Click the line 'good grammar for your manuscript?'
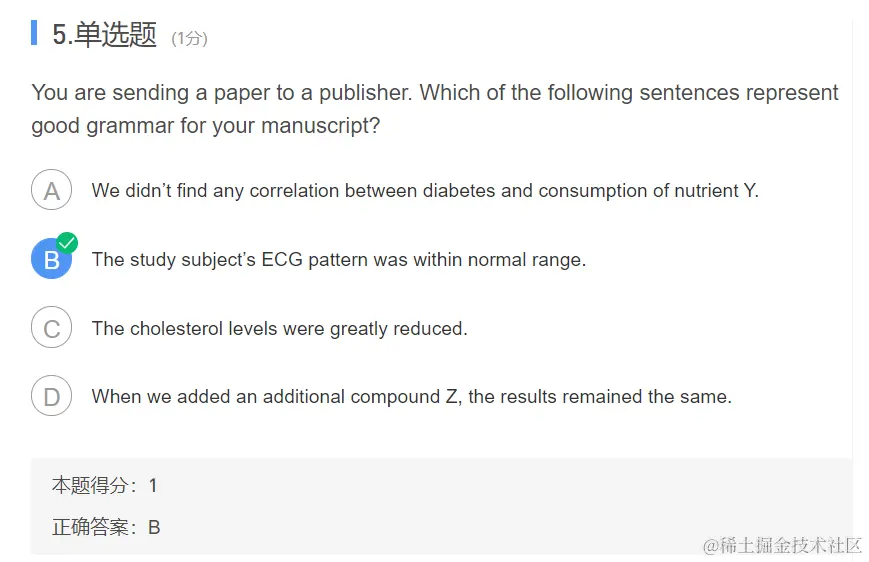The height and width of the screenshot is (562, 869). coord(206,126)
